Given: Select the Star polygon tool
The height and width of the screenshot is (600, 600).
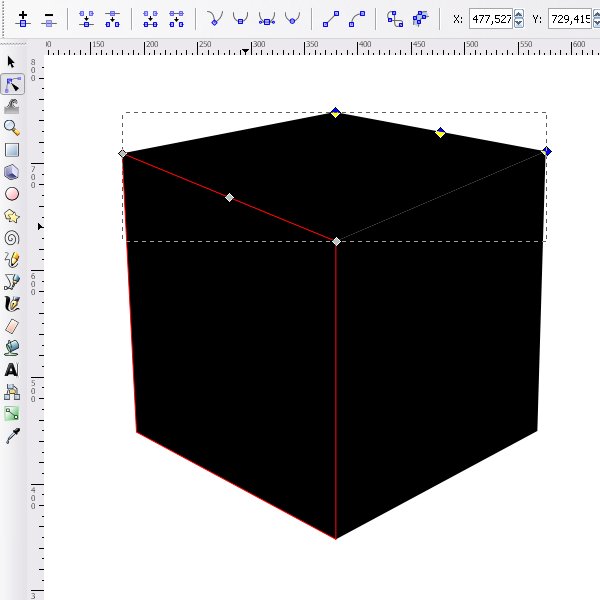Looking at the screenshot, I should 12,216.
